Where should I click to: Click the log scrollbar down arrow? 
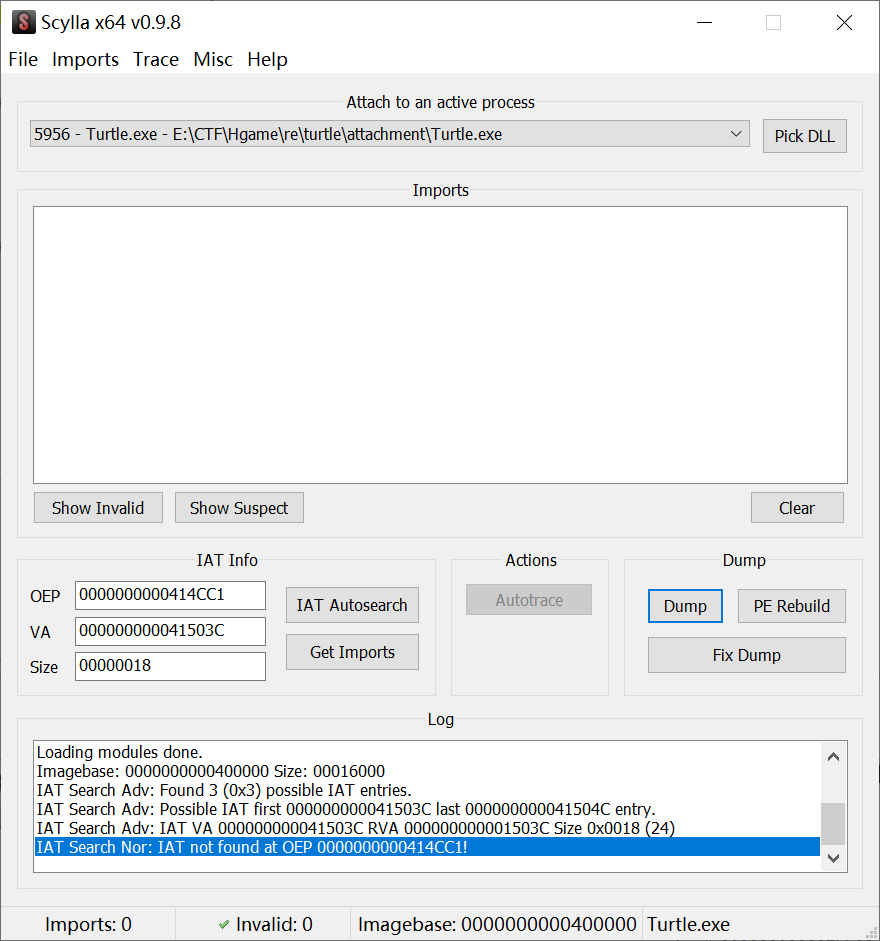pos(833,858)
